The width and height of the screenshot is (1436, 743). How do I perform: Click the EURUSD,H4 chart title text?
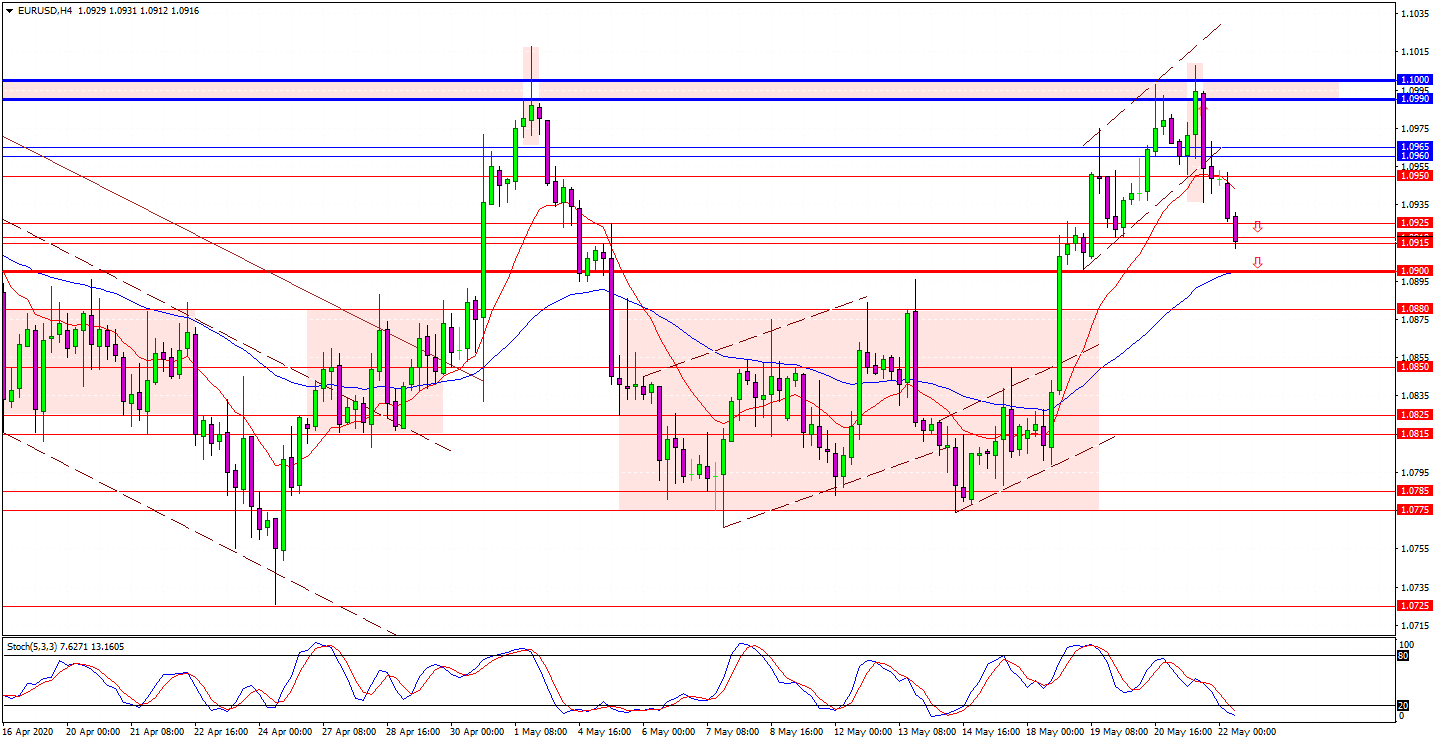point(44,10)
